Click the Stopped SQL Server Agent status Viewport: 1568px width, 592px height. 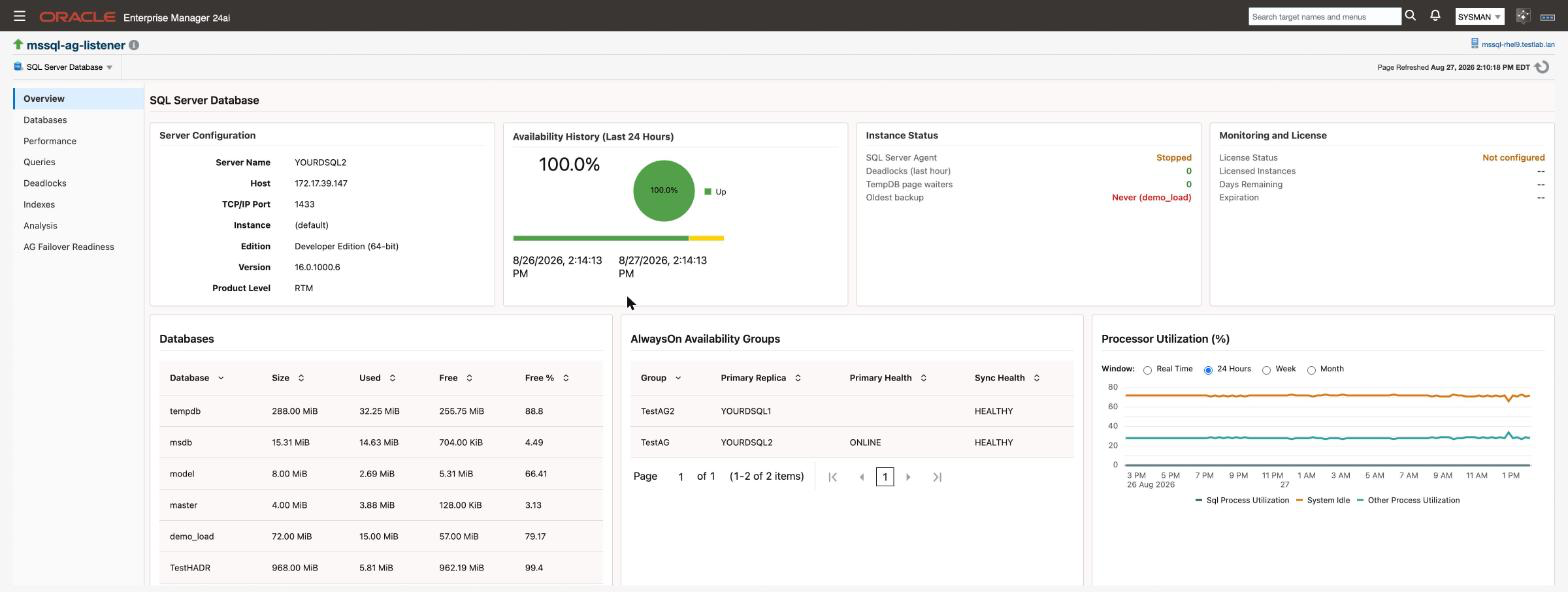pyautogui.click(x=1174, y=158)
